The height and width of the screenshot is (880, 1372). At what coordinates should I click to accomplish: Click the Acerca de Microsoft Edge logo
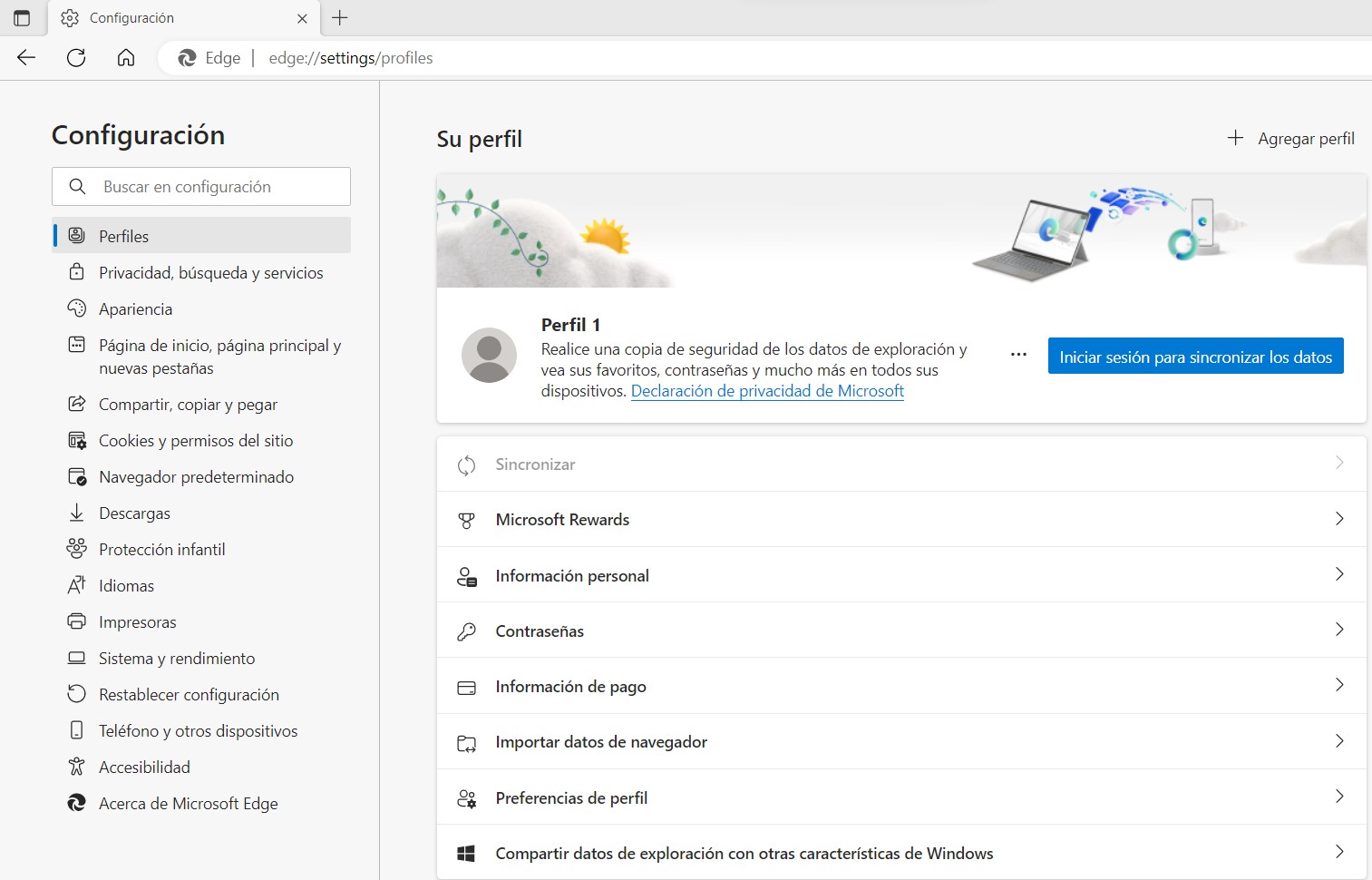(x=77, y=803)
